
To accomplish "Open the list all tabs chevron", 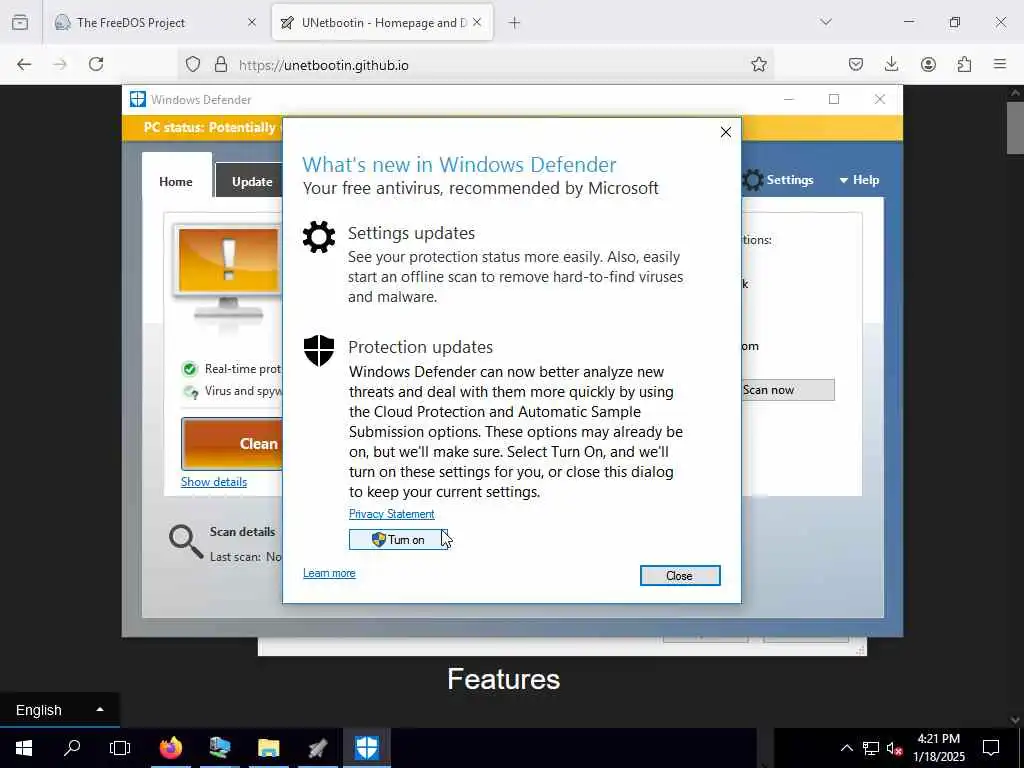I will tap(826, 22).
